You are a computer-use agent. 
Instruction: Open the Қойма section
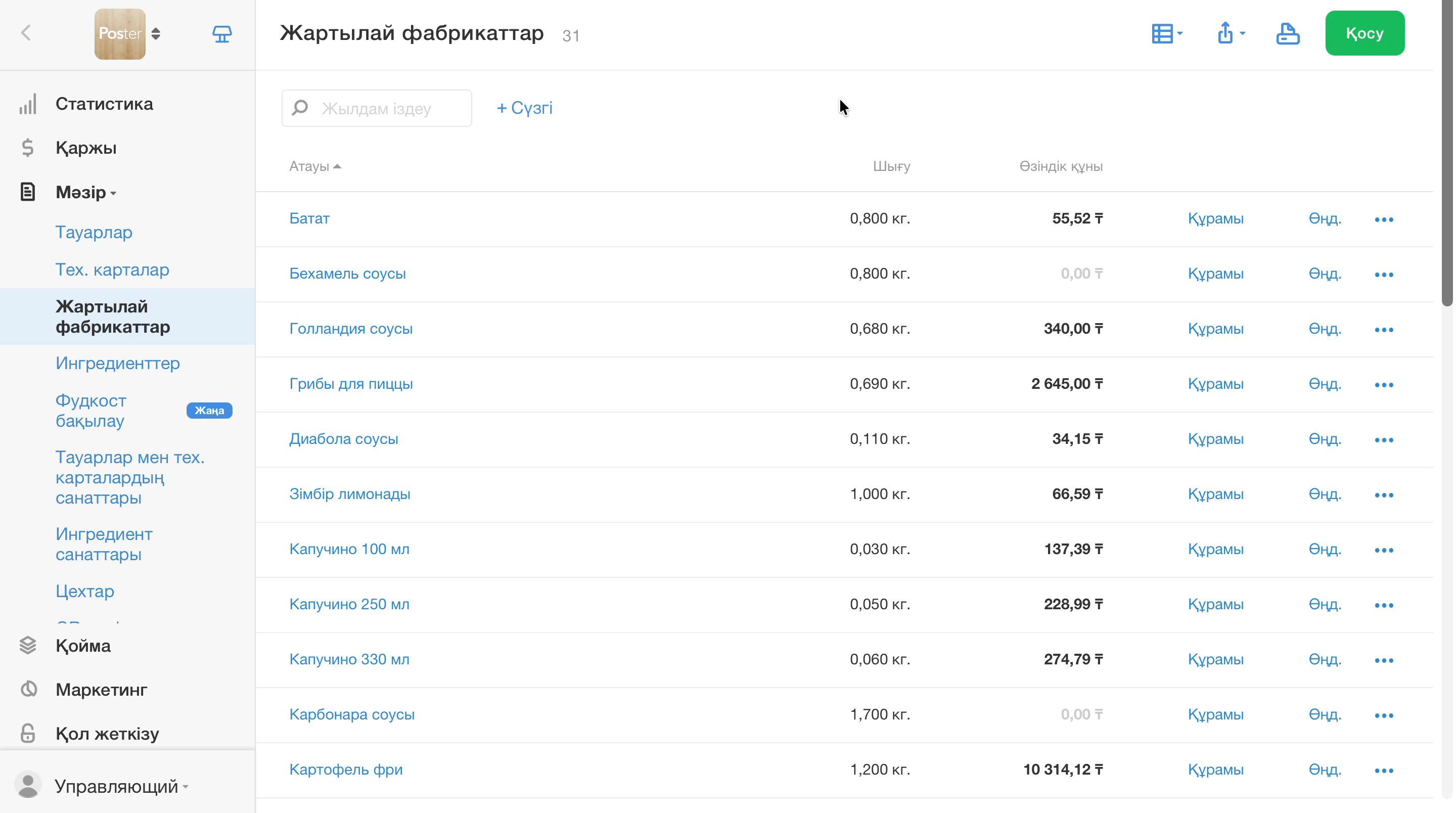tap(82, 646)
